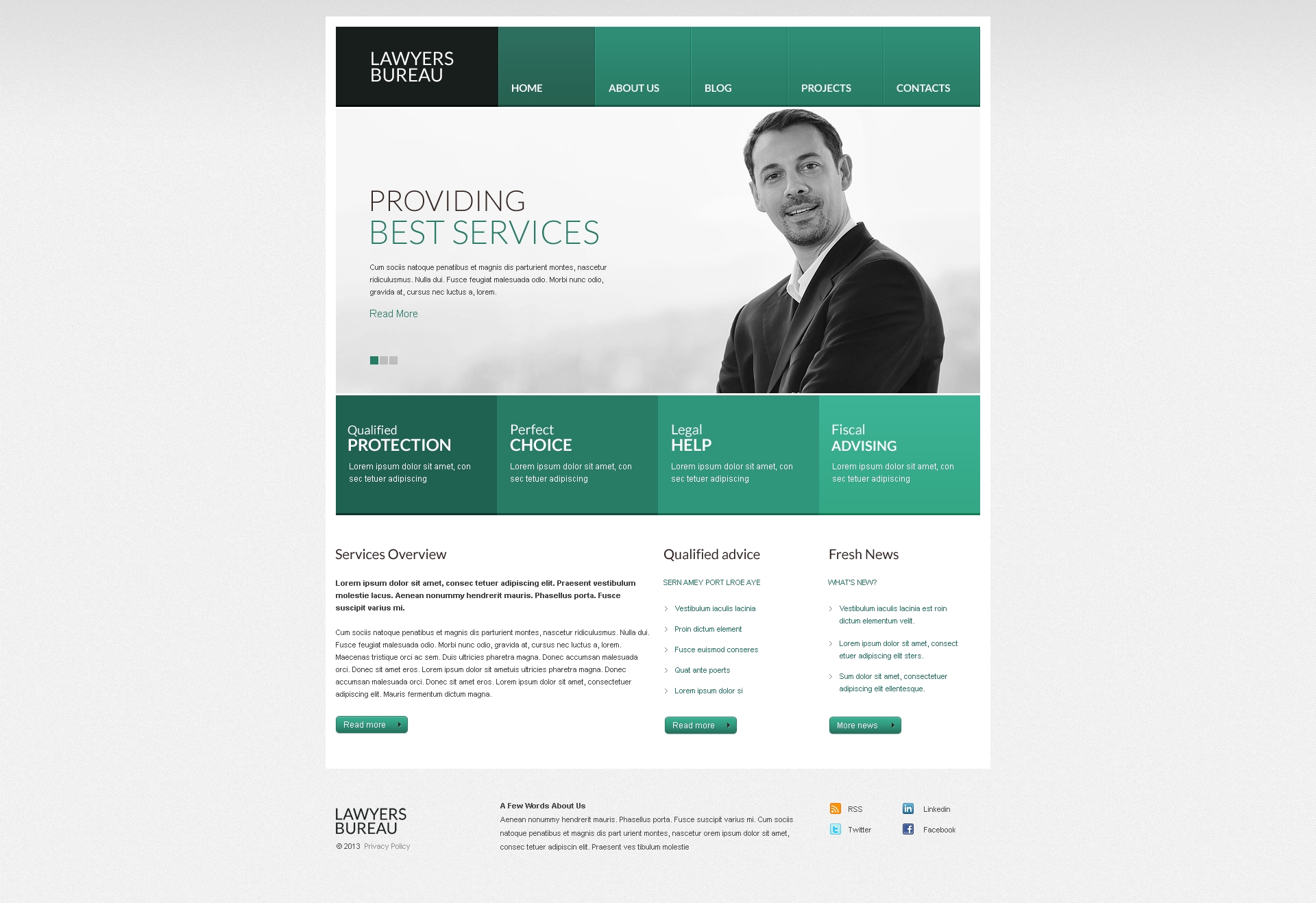Click the arrow icon on Qualified advice Read more
The height and width of the screenshot is (903, 1316).
729,725
